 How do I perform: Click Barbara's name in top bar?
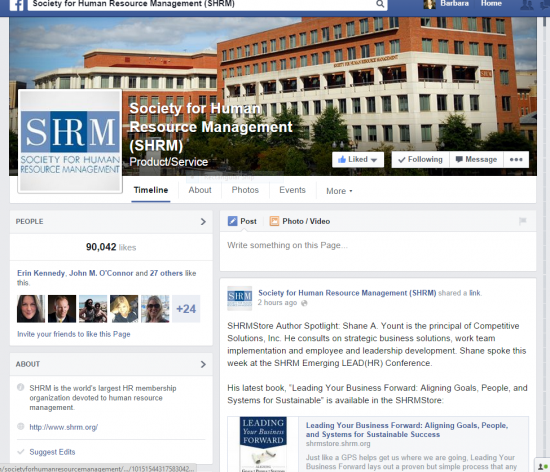(x=454, y=4)
